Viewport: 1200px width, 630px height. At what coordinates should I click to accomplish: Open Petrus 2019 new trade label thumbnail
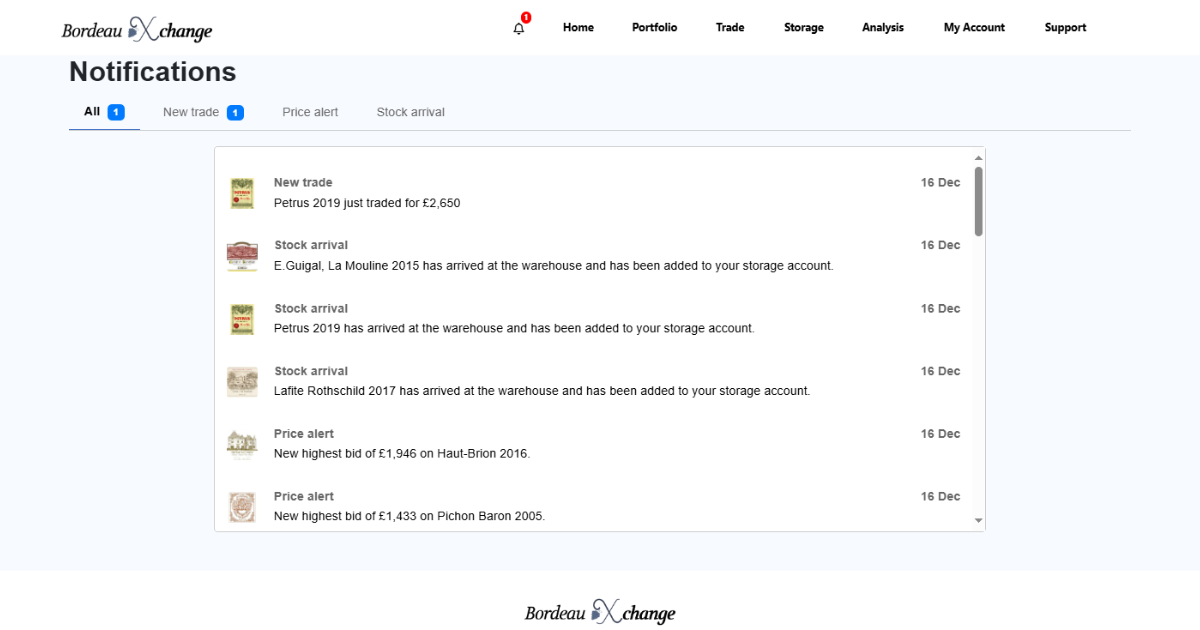click(x=241, y=193)
